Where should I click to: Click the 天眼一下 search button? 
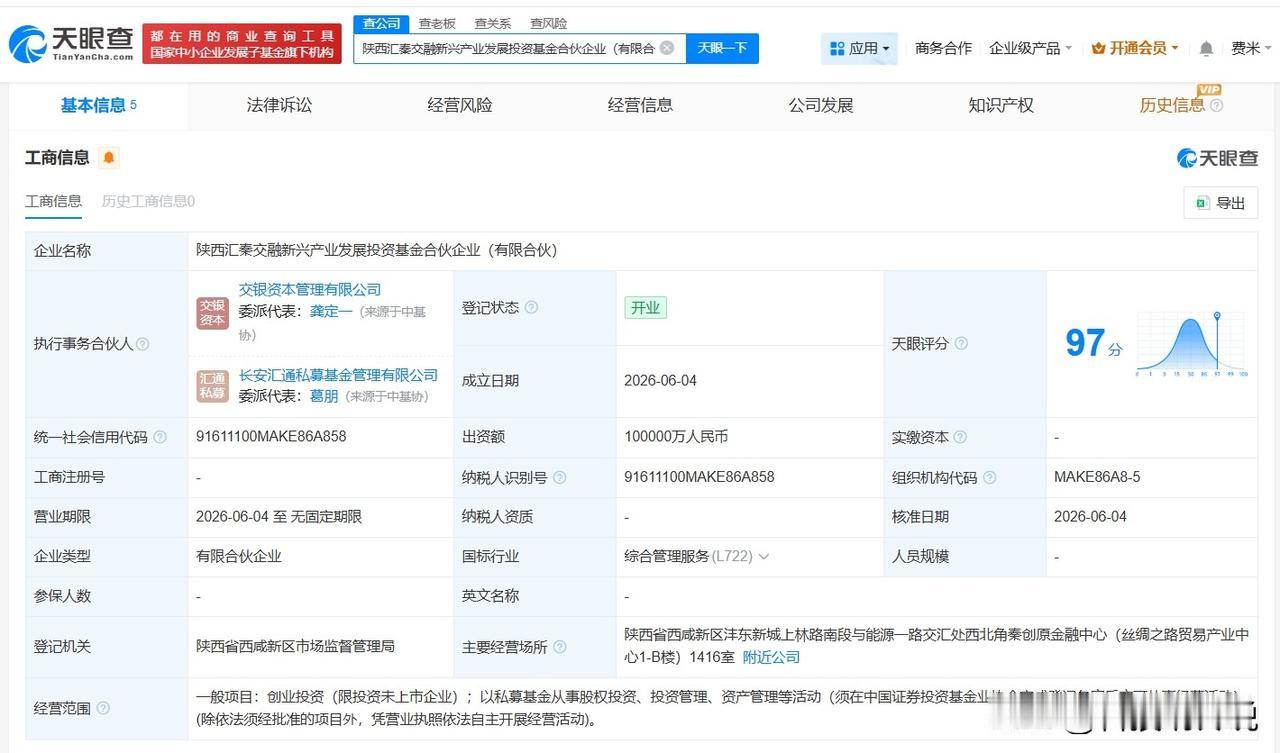click(722, 48)
